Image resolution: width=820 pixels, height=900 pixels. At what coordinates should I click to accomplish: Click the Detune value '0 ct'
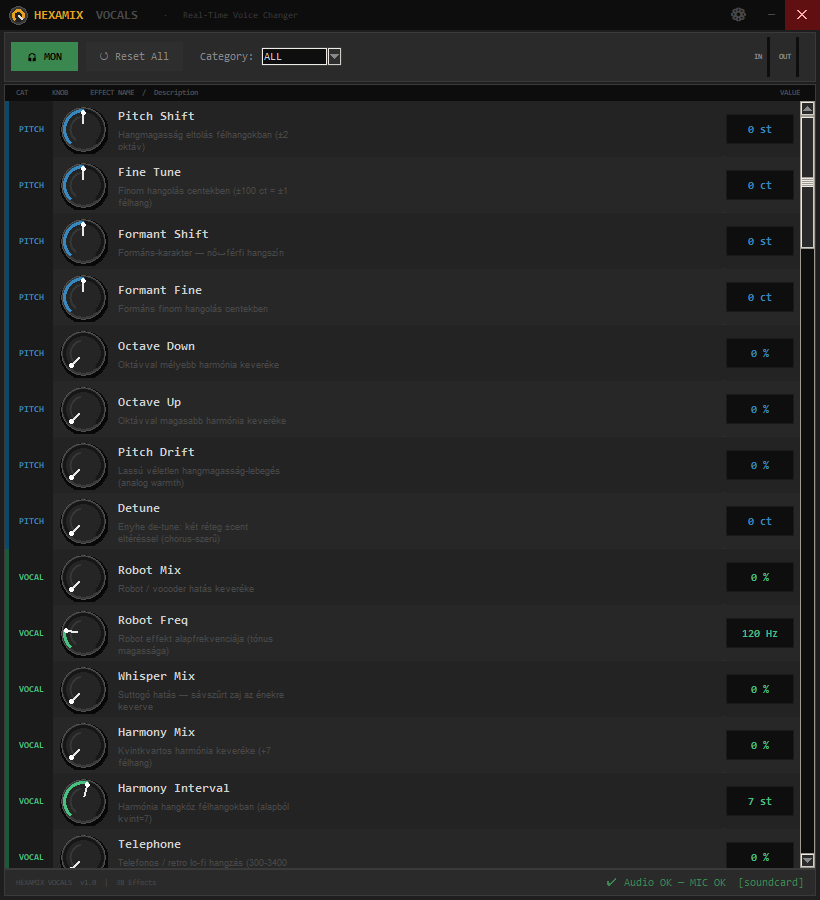point(760,521)
